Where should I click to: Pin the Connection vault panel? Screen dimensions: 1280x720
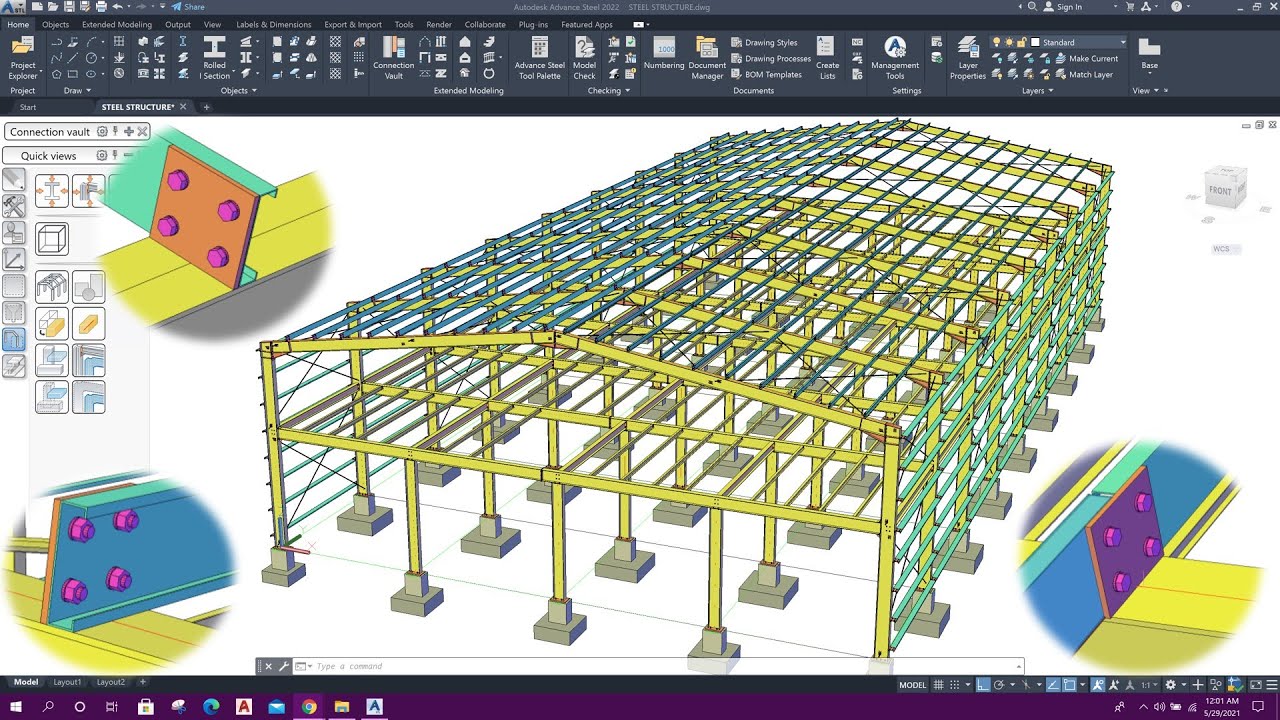click(117, 131)
